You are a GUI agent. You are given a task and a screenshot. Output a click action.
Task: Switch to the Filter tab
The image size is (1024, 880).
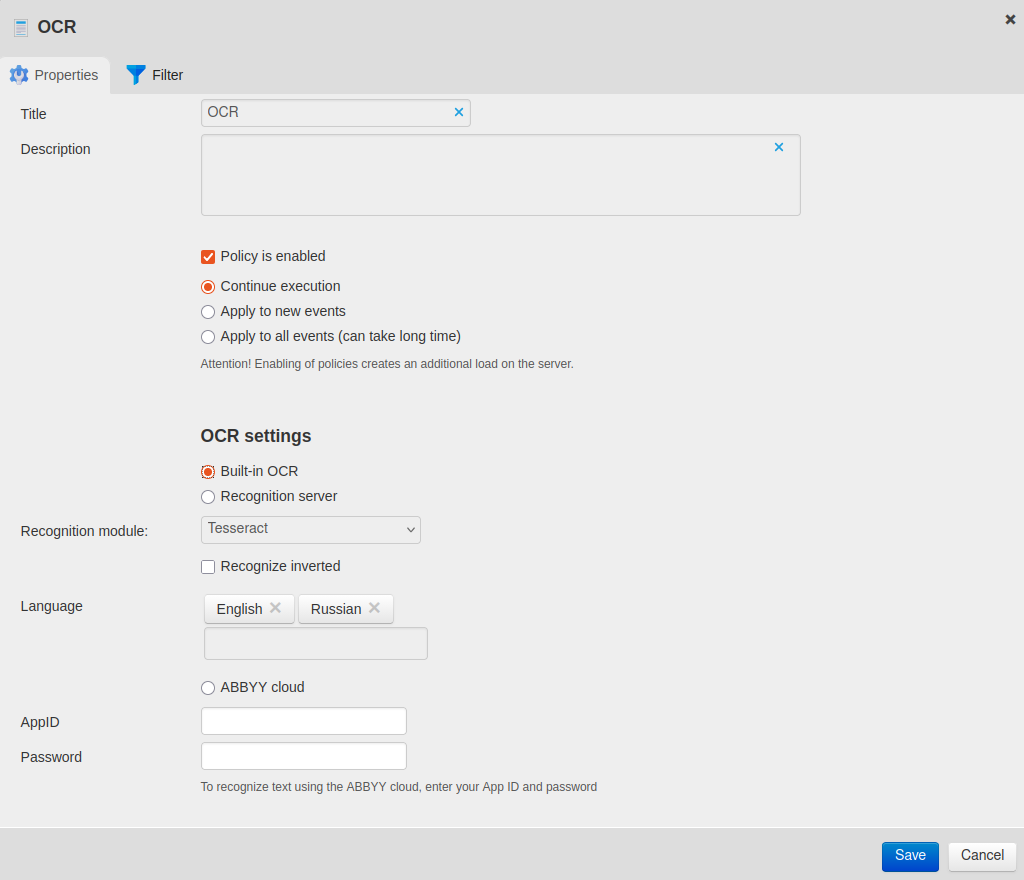coord(155,75)
